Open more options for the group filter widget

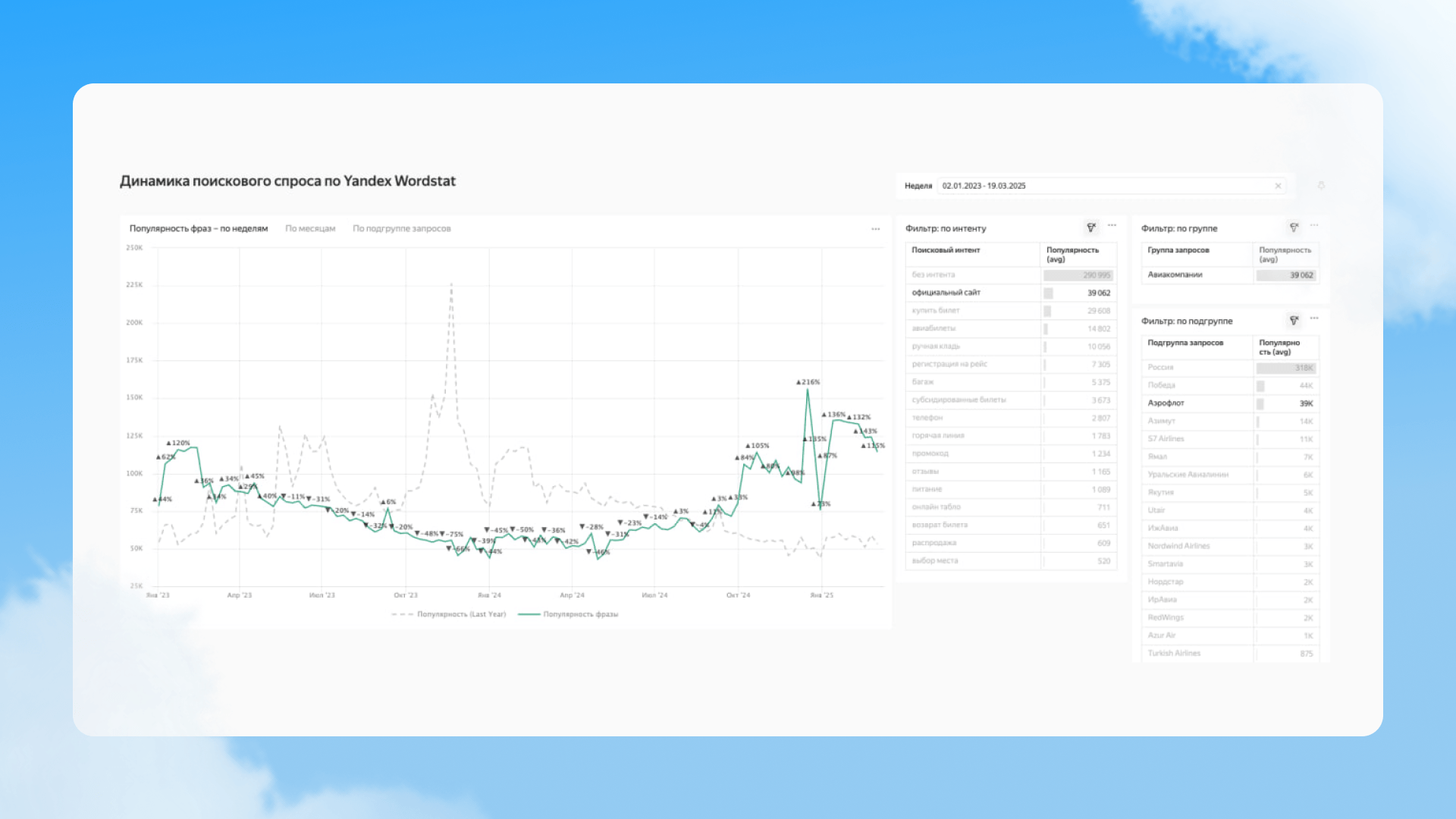1314,225
